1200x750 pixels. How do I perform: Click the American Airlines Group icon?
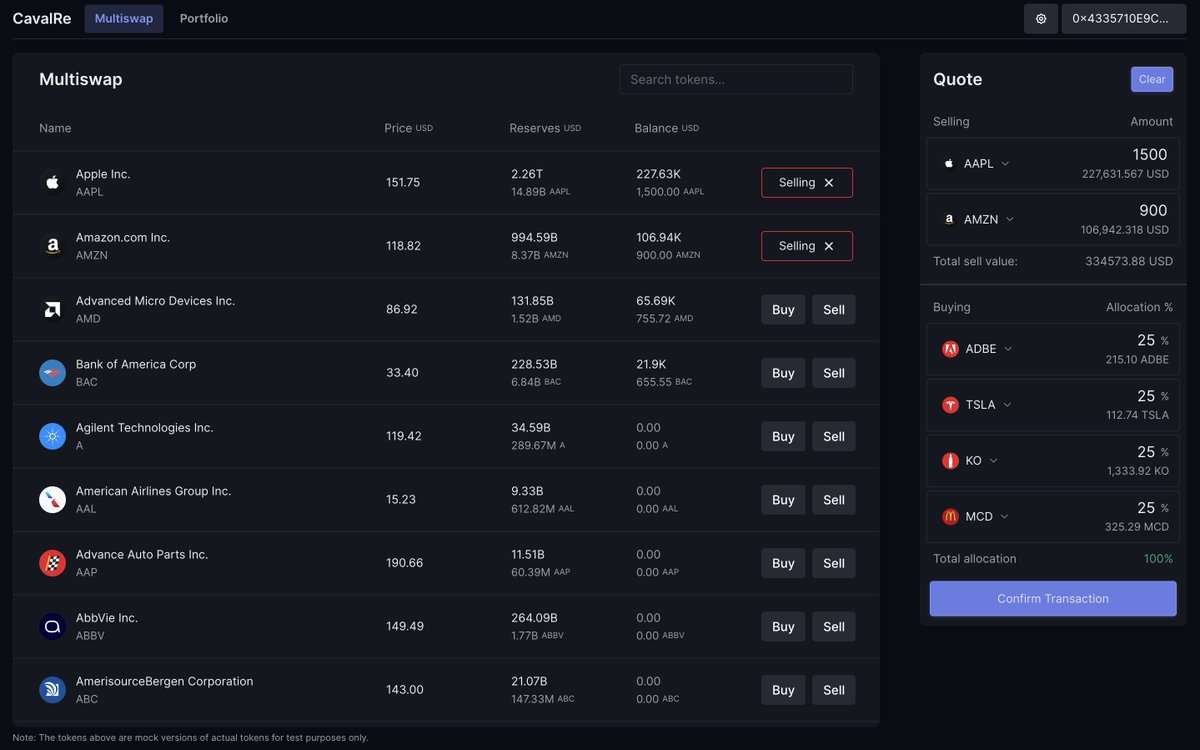tap(52, 498)
